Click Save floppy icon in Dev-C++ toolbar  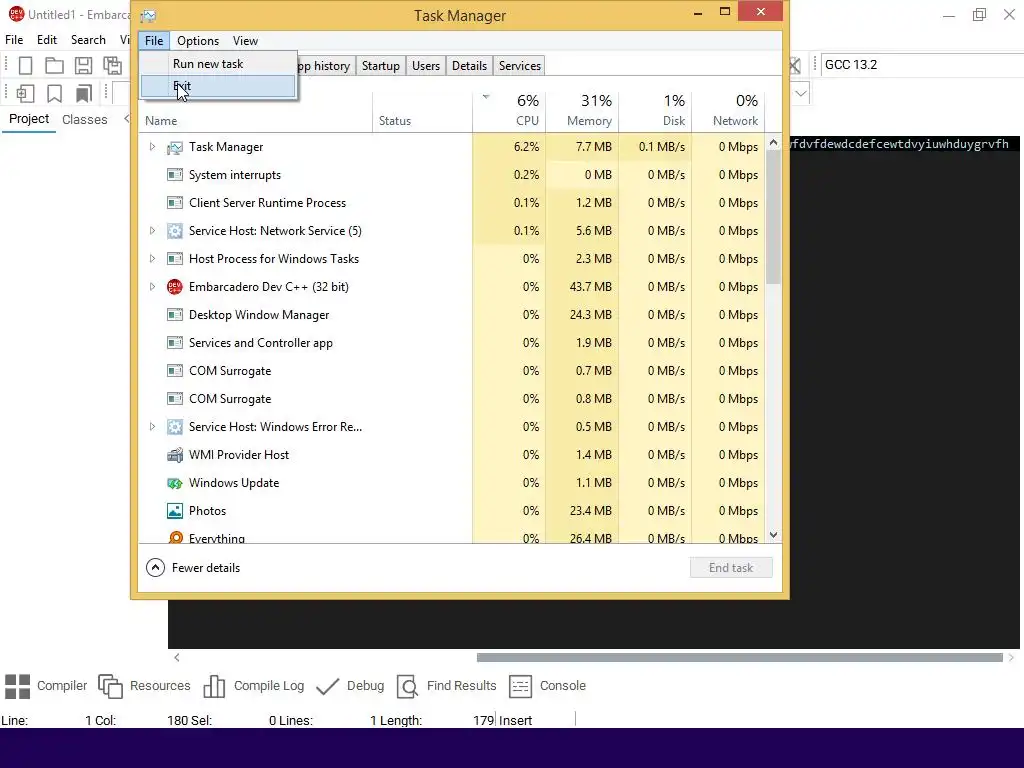tap(83, 65)
